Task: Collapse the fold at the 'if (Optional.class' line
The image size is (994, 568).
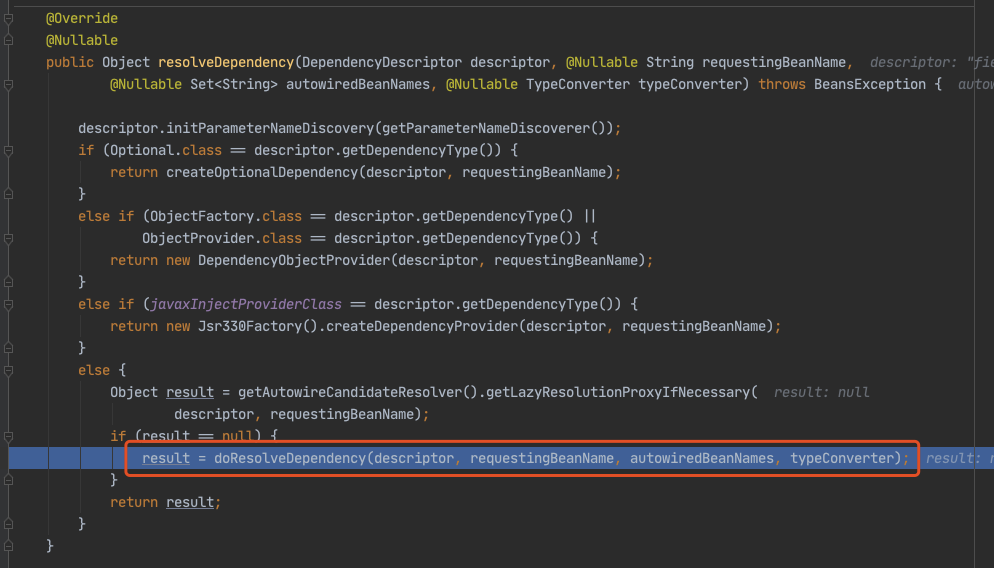Action: pyautogui.click(x=8, y=151)
